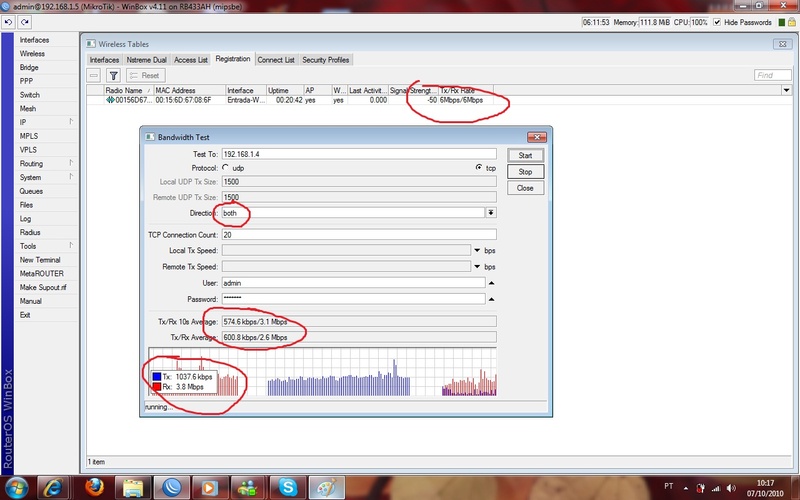
Task: Click the WinBox redo arrow icon
Action: click(24, 22)
